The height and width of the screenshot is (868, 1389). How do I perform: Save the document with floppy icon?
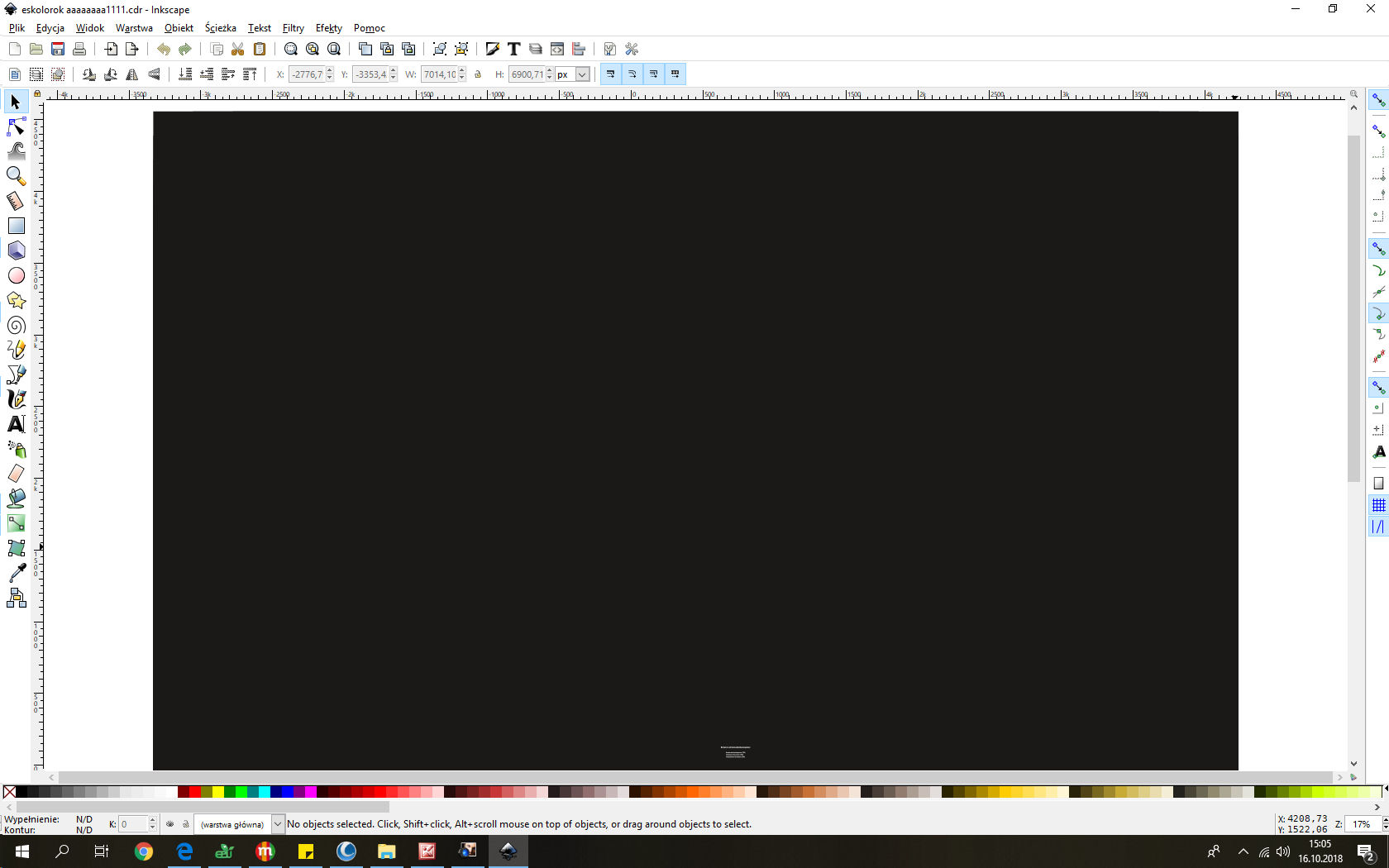pos(58,50)
